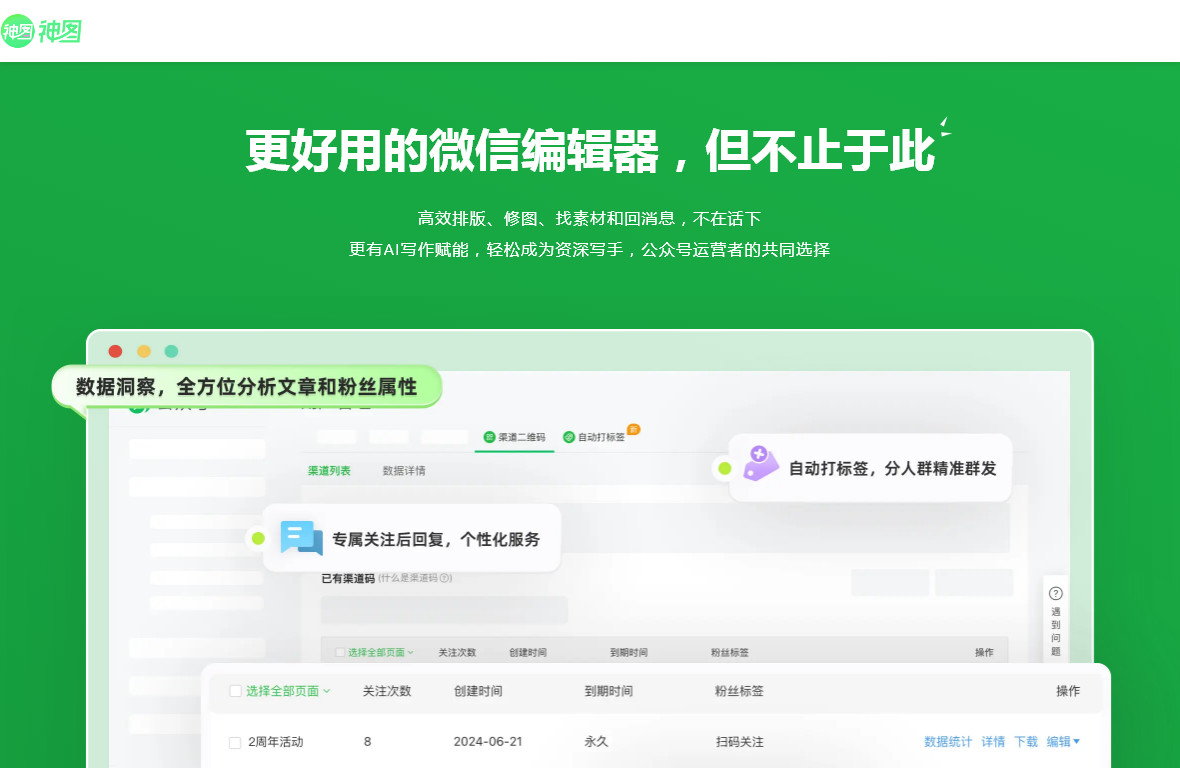Click the 粉丝标签 column header in front table

click(x=739, y=691)
